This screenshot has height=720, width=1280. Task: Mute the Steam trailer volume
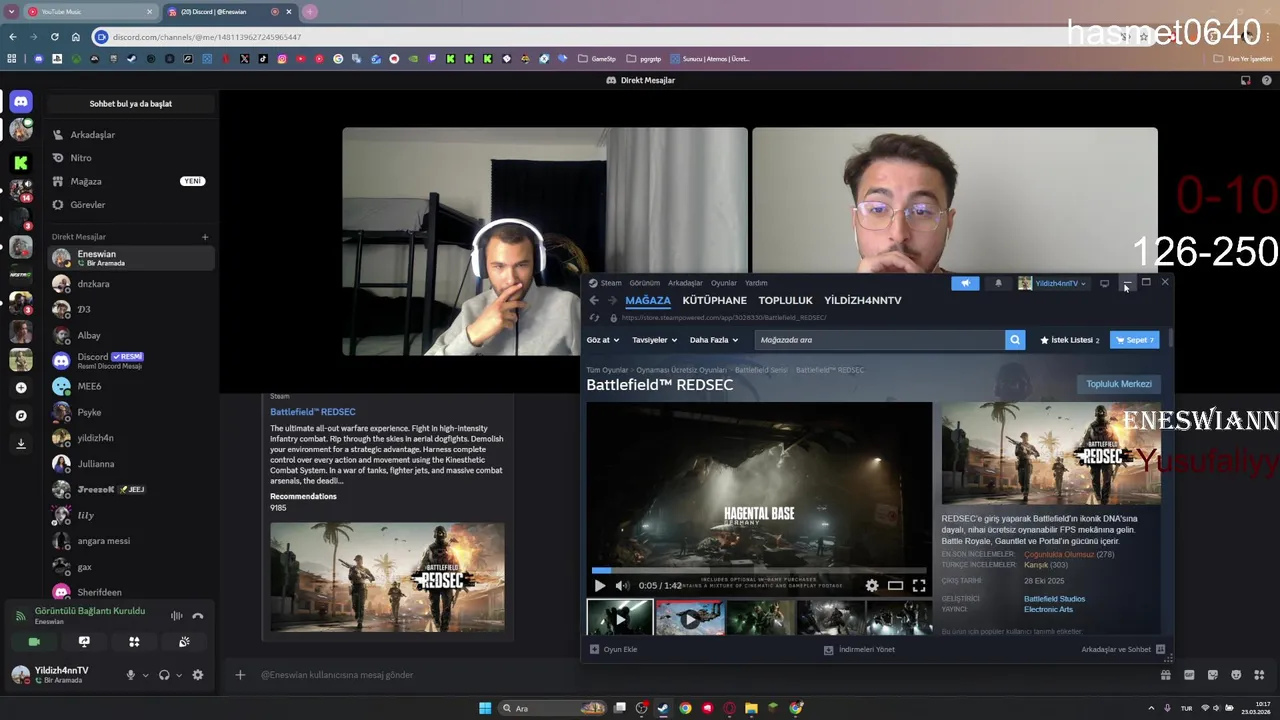(622, 586)
